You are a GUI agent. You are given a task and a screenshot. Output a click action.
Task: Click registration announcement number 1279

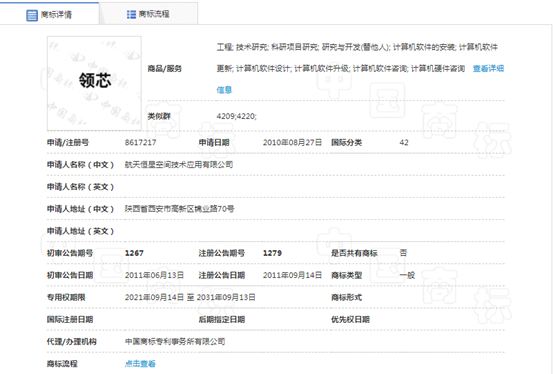tap(272, 253)
